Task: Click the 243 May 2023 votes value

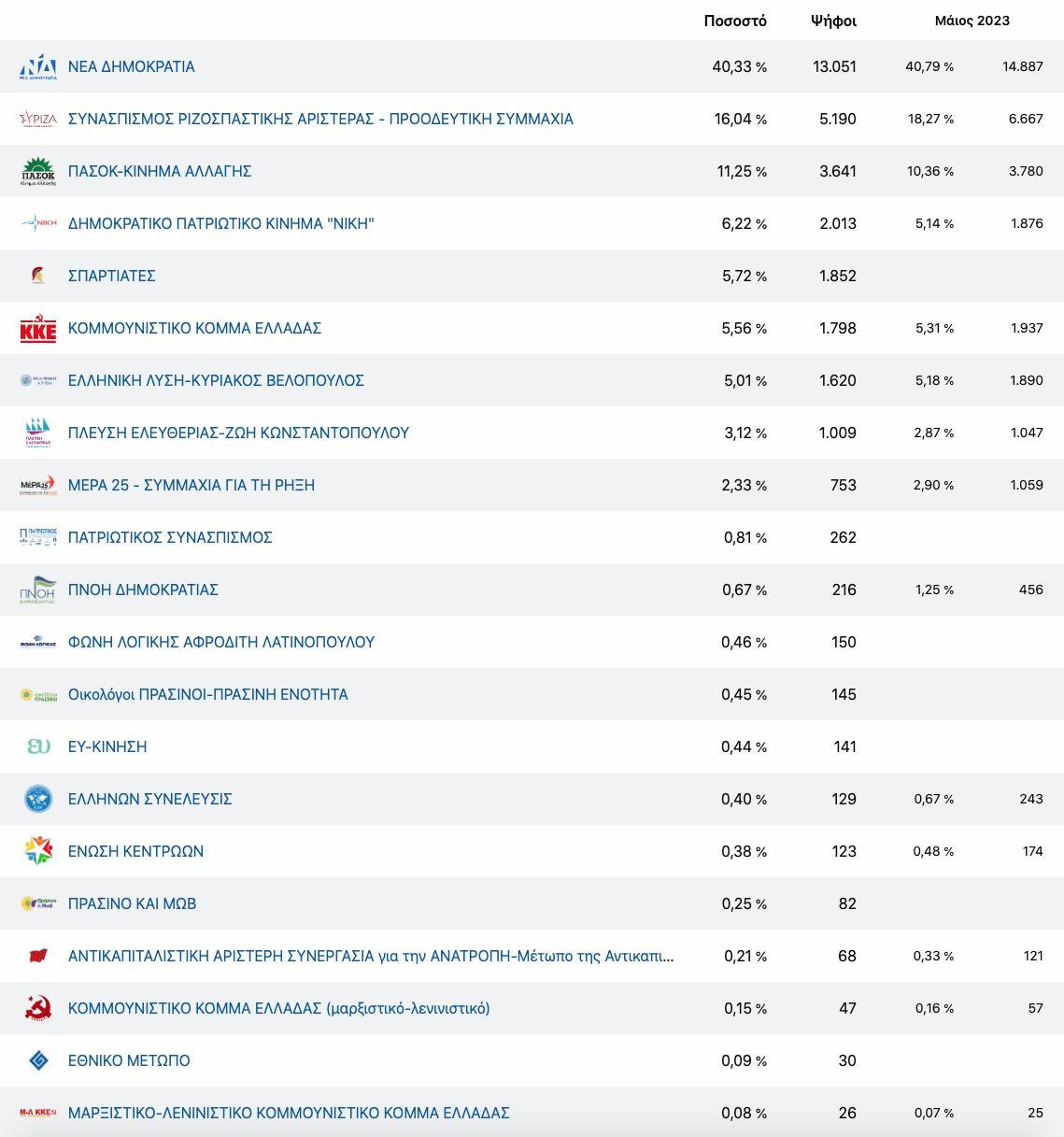Action: tap(1031, 799)
